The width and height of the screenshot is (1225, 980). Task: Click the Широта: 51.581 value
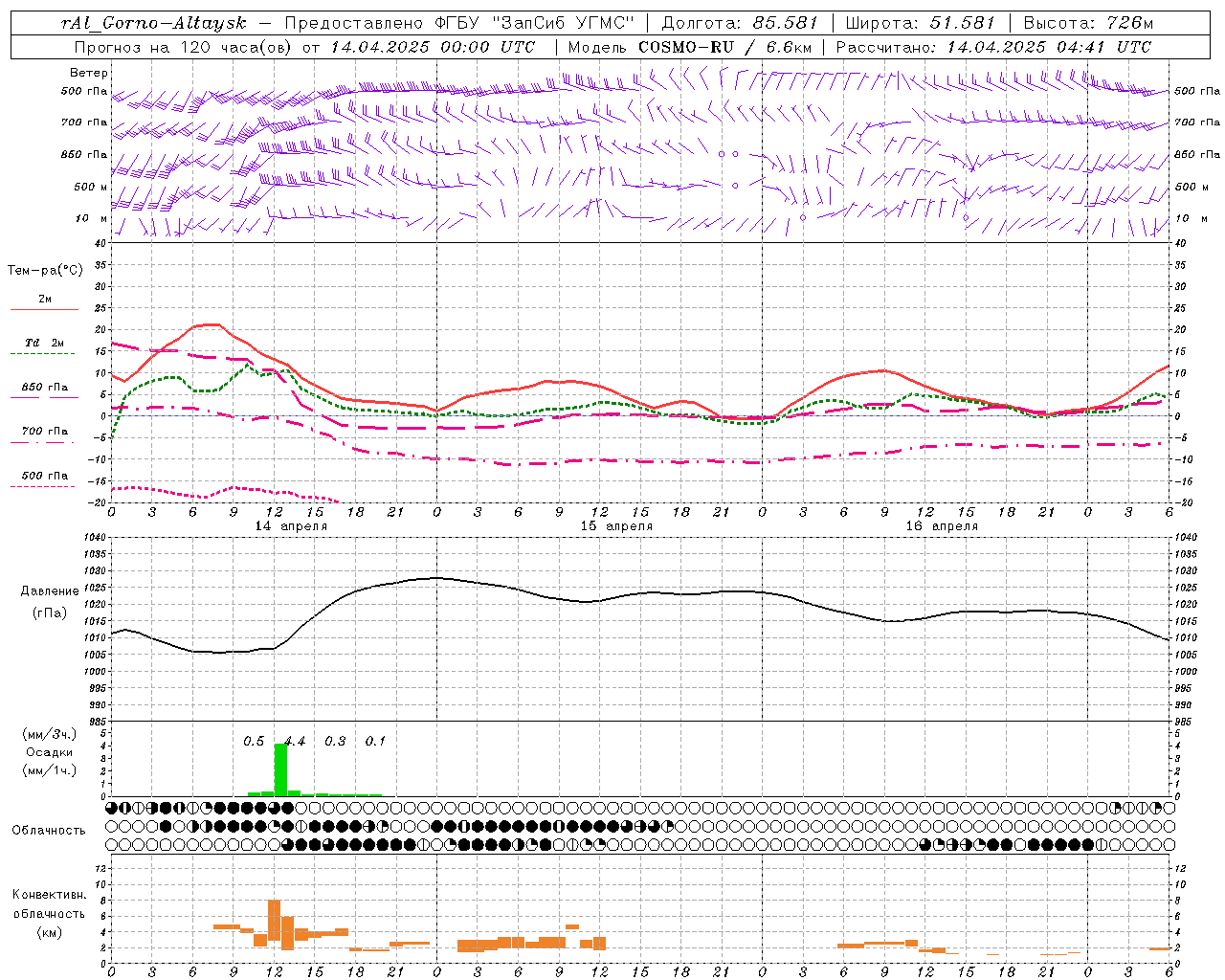920,23
